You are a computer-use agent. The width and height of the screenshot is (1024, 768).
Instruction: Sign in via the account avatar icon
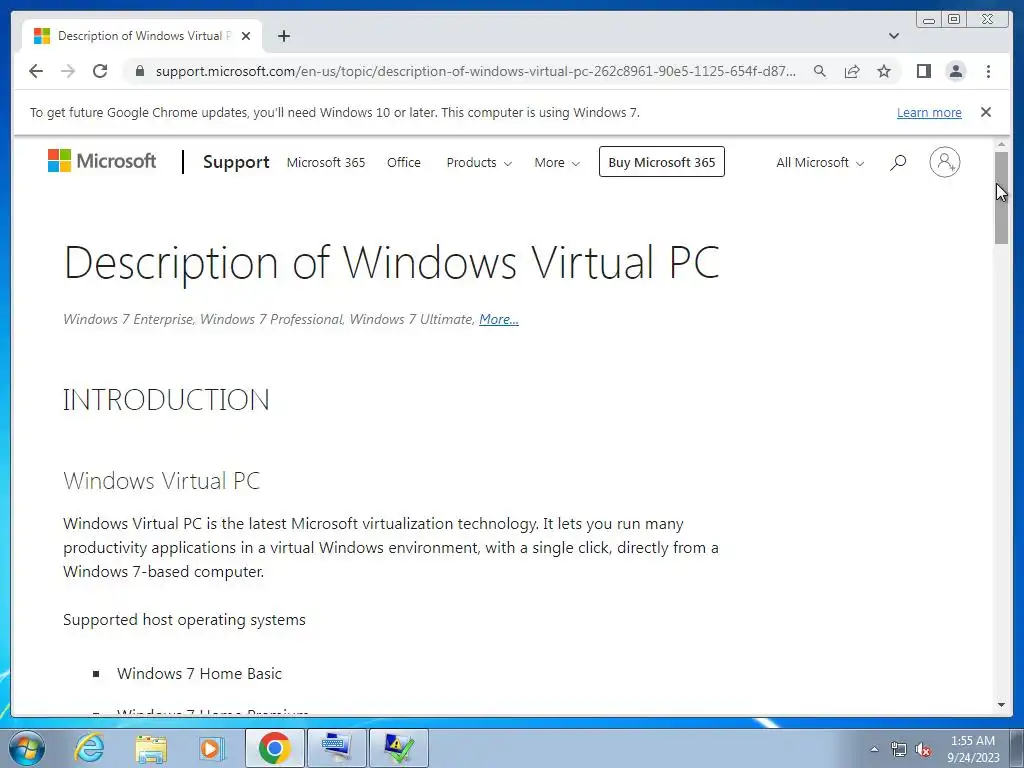[944, 162]
